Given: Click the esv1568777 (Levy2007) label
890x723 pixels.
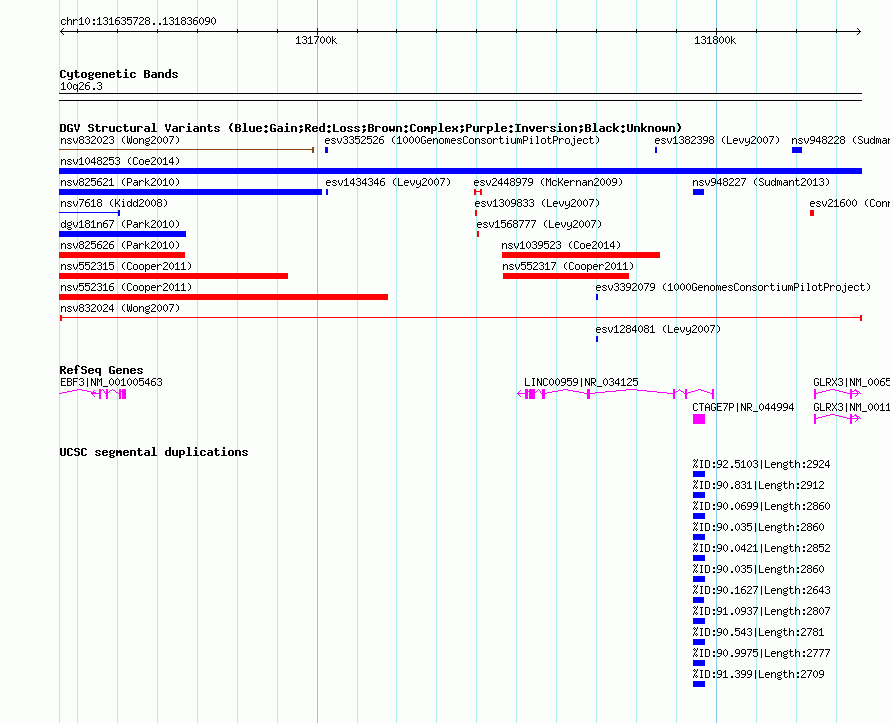Looking at the screenshot, I should tap(539, 224).
